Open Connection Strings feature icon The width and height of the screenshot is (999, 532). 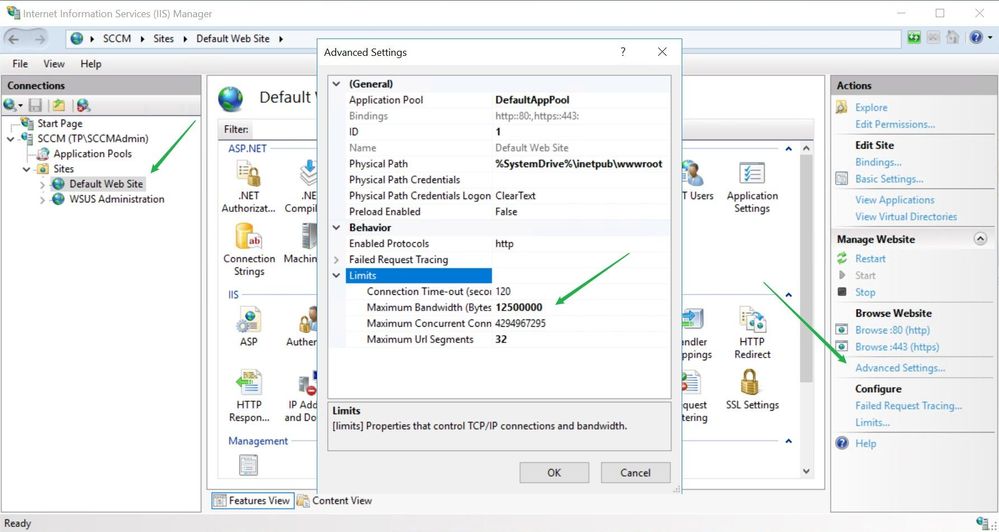coord(248,236)
